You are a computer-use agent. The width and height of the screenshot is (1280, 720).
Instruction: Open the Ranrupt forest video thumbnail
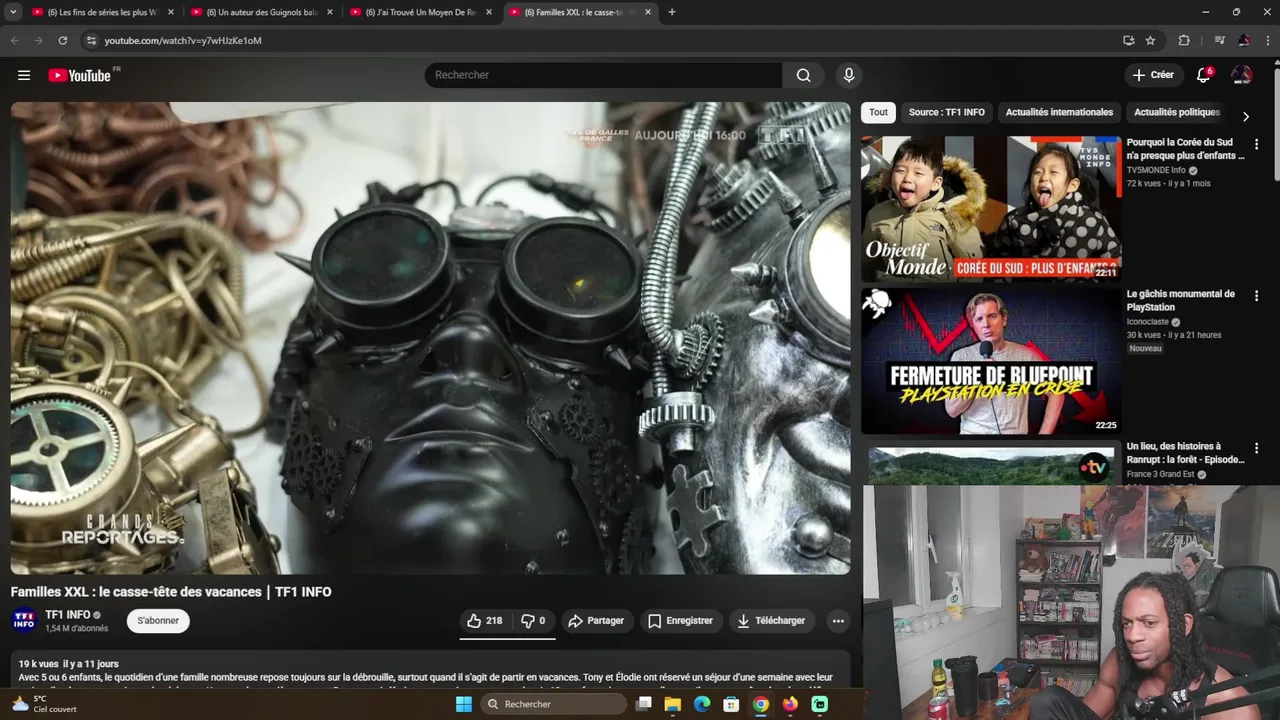(x=991, y=463)
